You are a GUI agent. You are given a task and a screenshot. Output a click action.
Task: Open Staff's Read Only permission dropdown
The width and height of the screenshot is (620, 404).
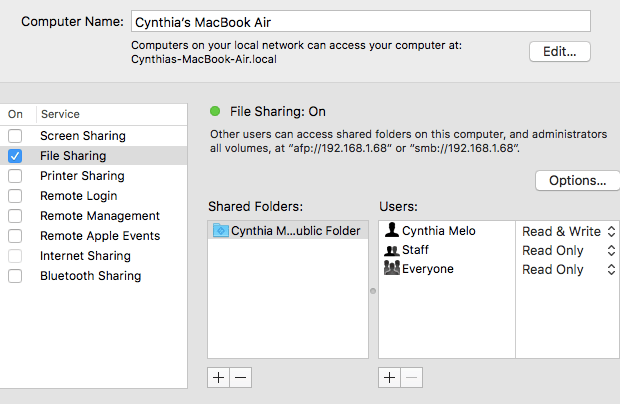(x=568, y=250)
